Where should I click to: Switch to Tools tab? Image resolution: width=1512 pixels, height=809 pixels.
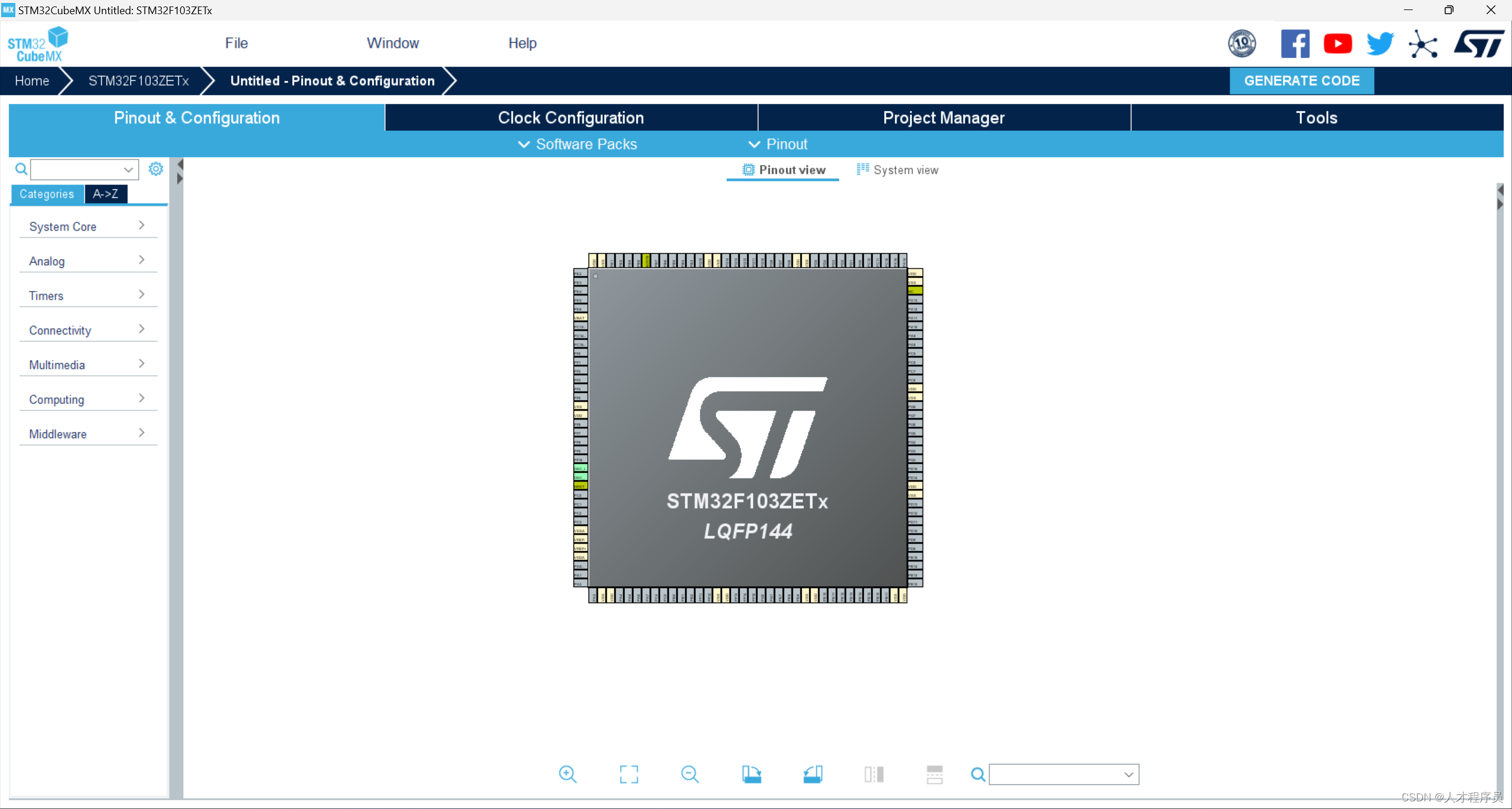pyautogui.click(x=1317, y=118)
